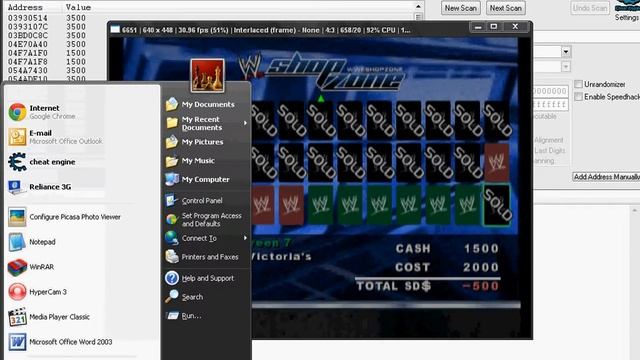Open Search from the Start menu
Image resolution: width=640 pixels, height=360 pixels.
pos(184,297)
